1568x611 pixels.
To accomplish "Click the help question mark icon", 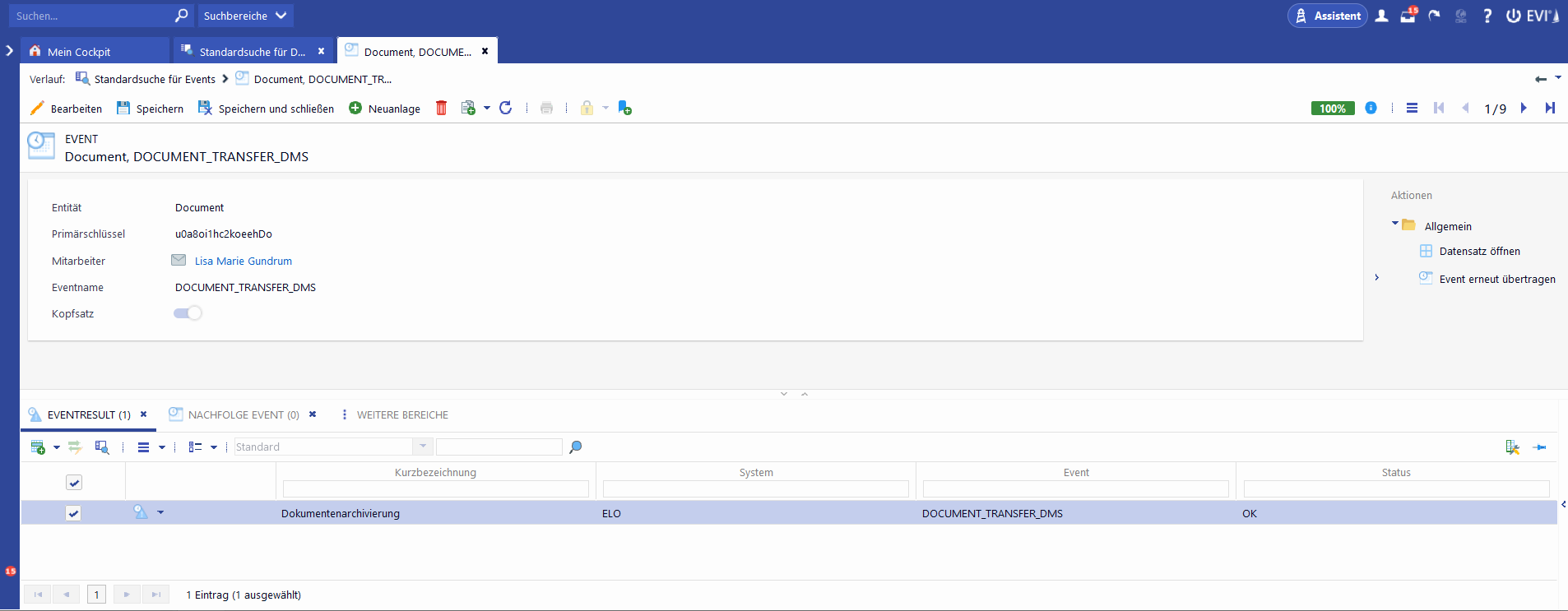I will point(1487,16).
